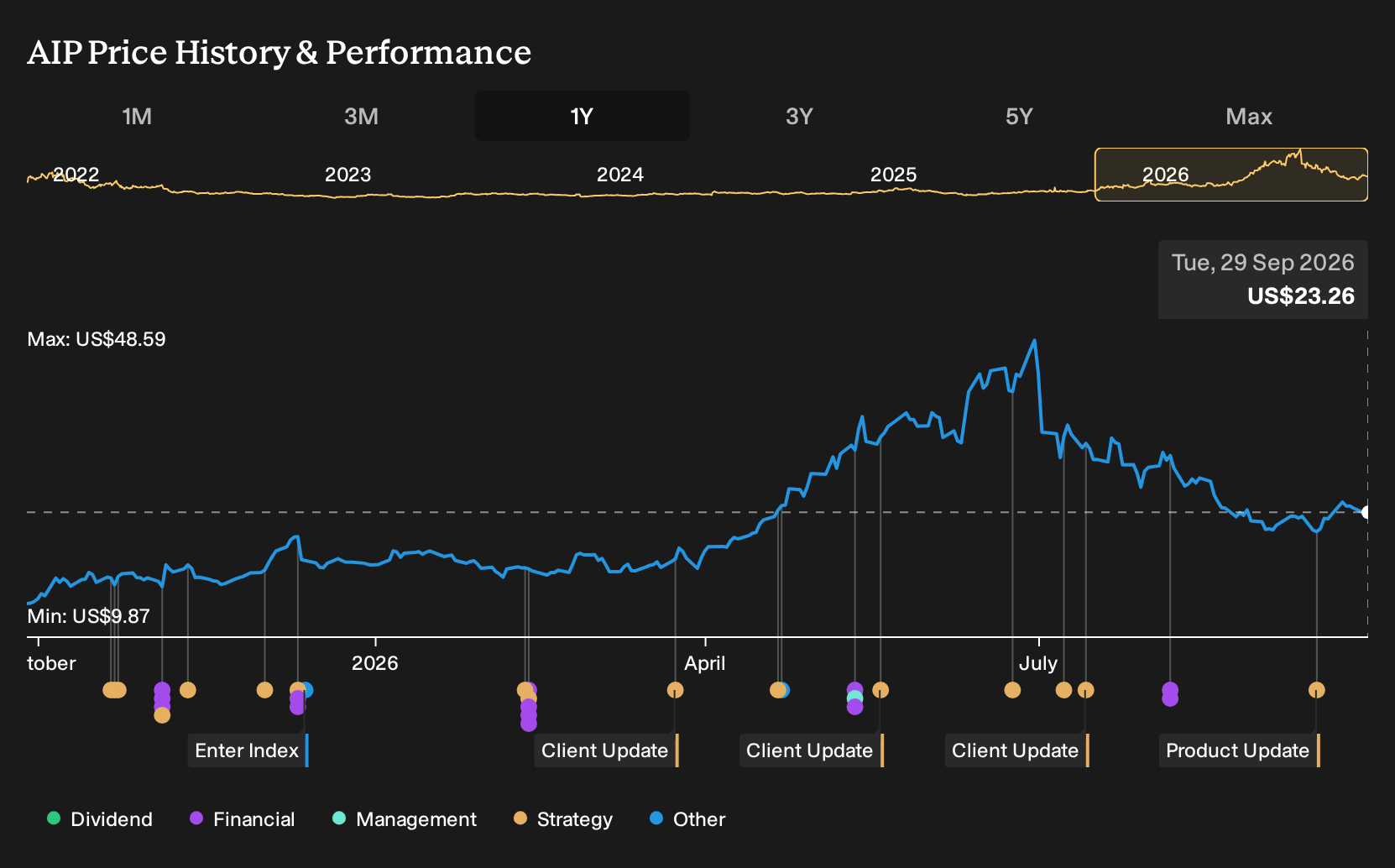Click the Max: US$48.59 label
This screenshot has height=868, width=1395.
click(97, 339)
